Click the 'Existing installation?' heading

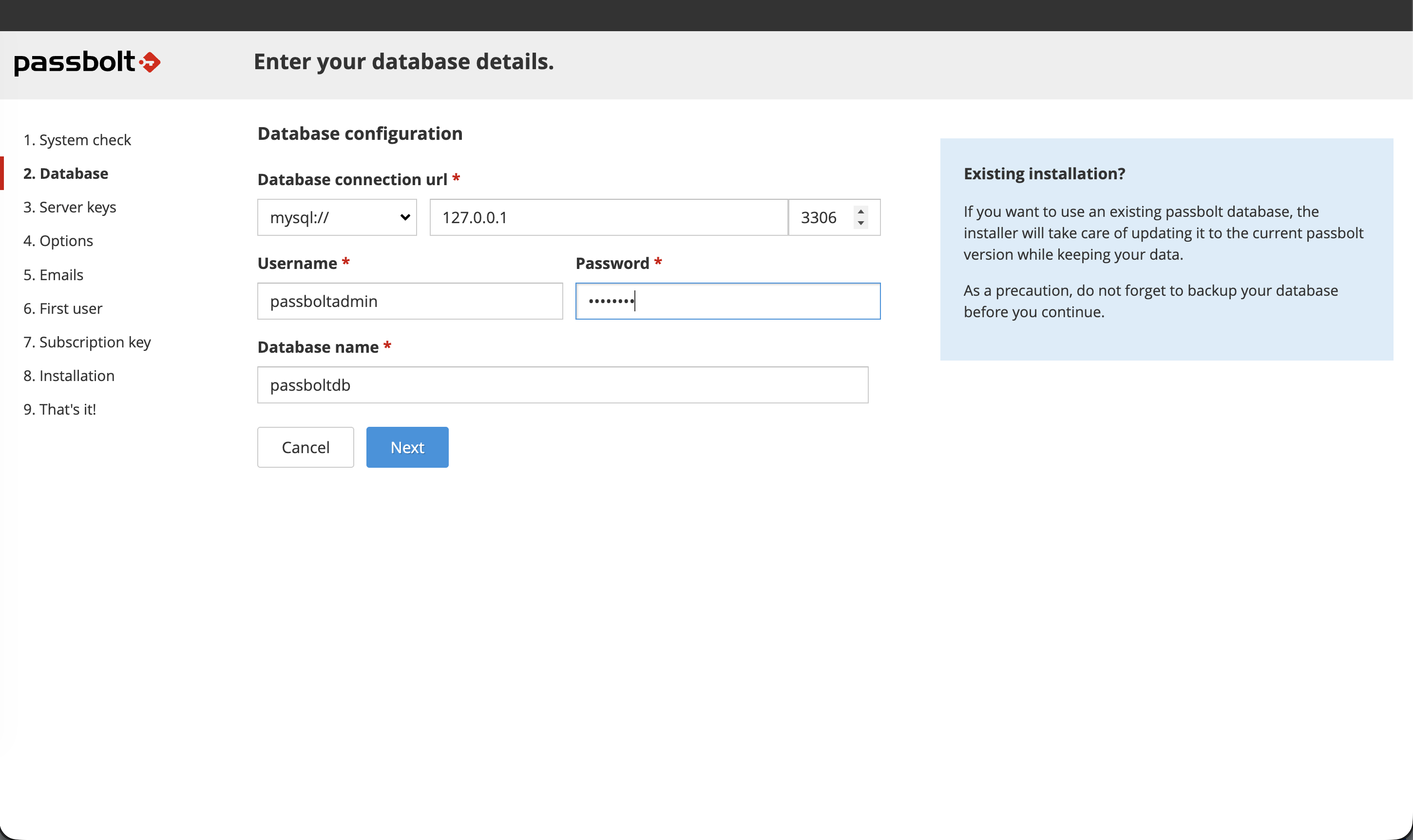(x=1045, y=173)
